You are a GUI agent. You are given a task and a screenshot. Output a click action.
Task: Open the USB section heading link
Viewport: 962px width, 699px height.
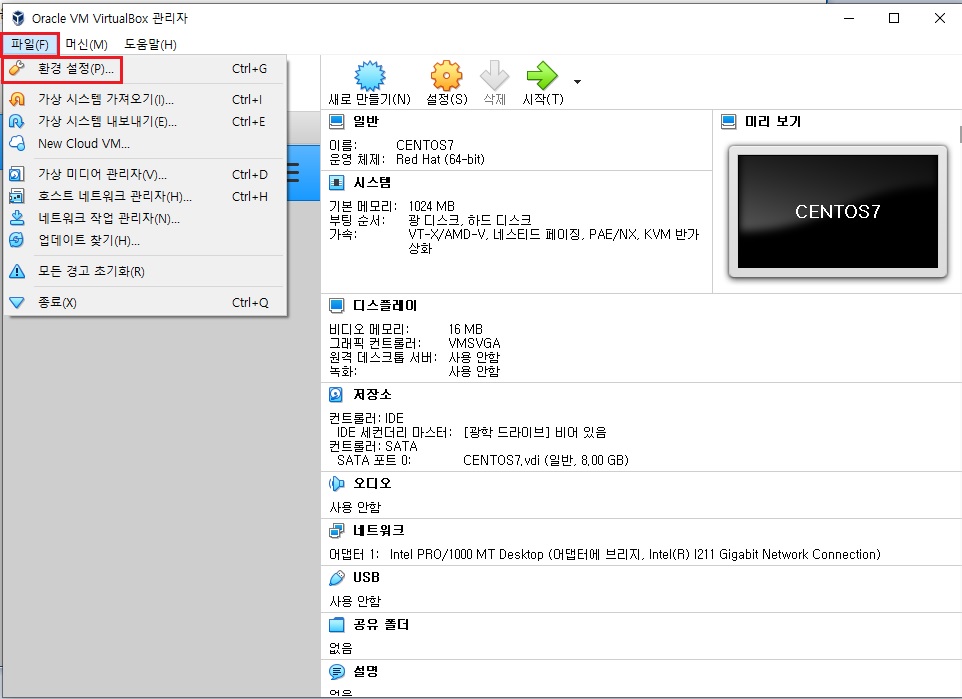pos(366,577)
